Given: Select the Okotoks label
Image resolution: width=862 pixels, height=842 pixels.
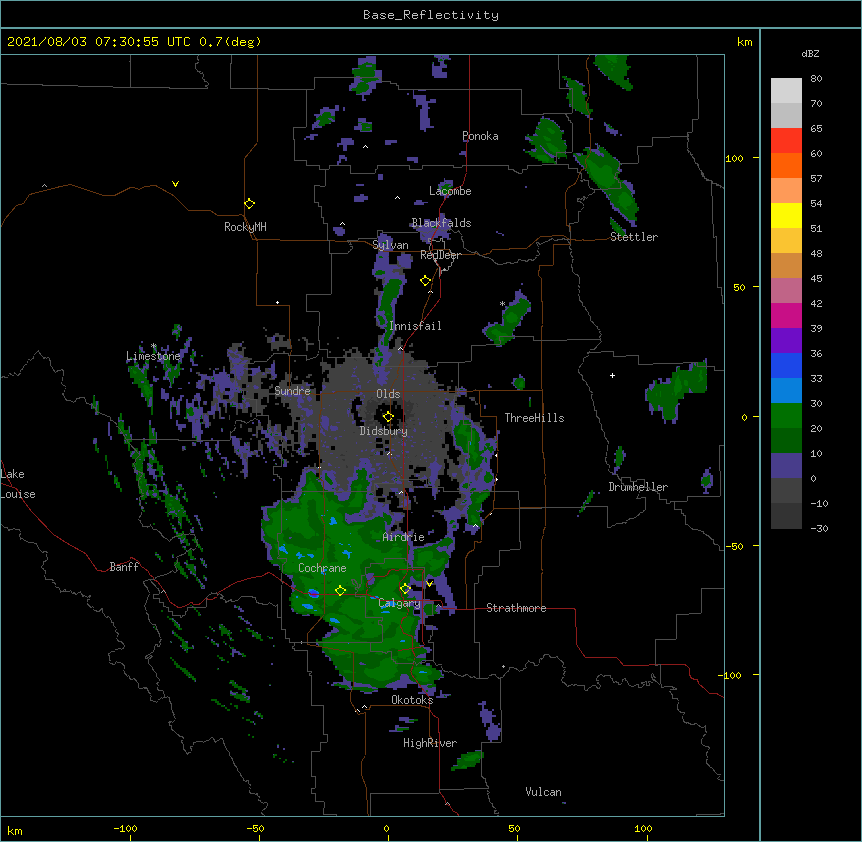Looking at the screenshot, I should [412, 700].
